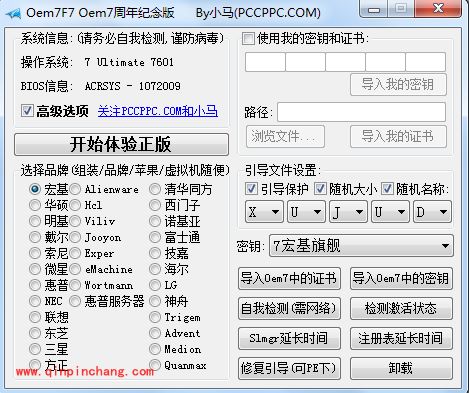Toggle 引导保护 checkbox

click(x=251, y=189)
